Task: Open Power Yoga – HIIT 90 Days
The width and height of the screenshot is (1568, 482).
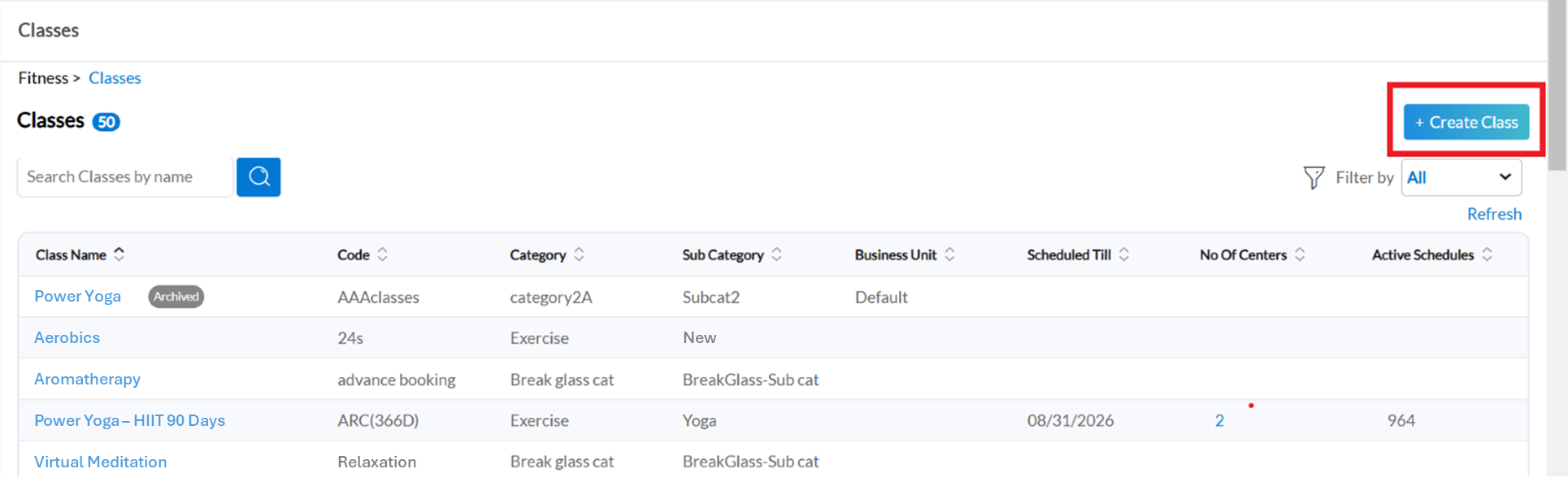Action: click(129, 420)
